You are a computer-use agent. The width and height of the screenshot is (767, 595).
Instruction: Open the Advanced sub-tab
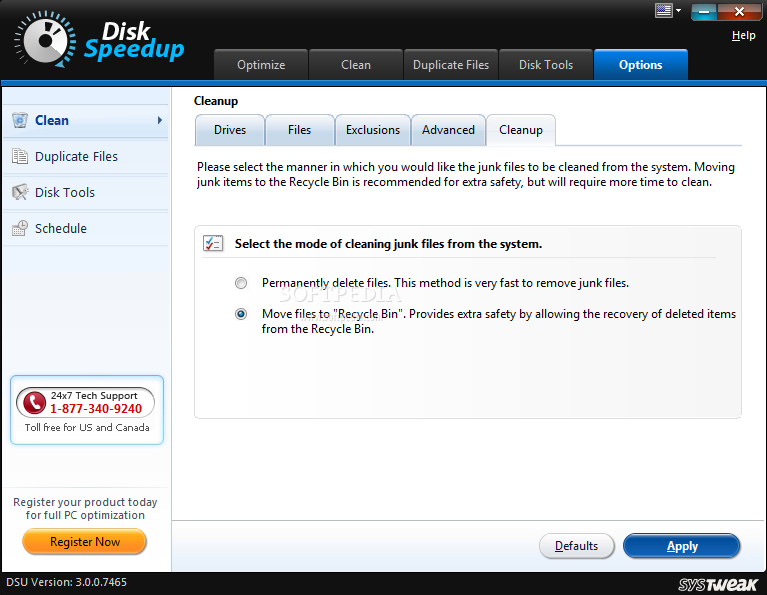(449, 130)
